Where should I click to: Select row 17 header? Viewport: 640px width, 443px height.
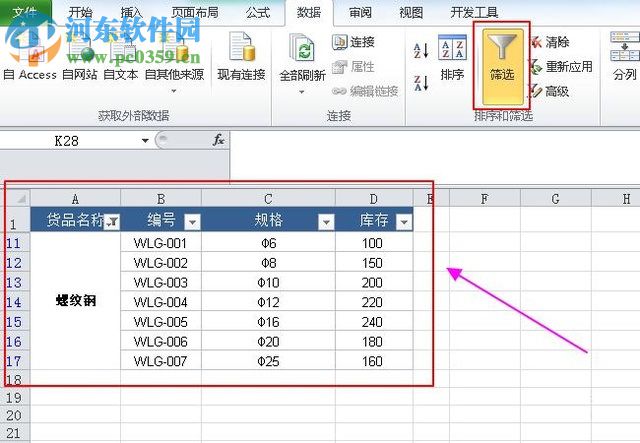tap(15, 361)
